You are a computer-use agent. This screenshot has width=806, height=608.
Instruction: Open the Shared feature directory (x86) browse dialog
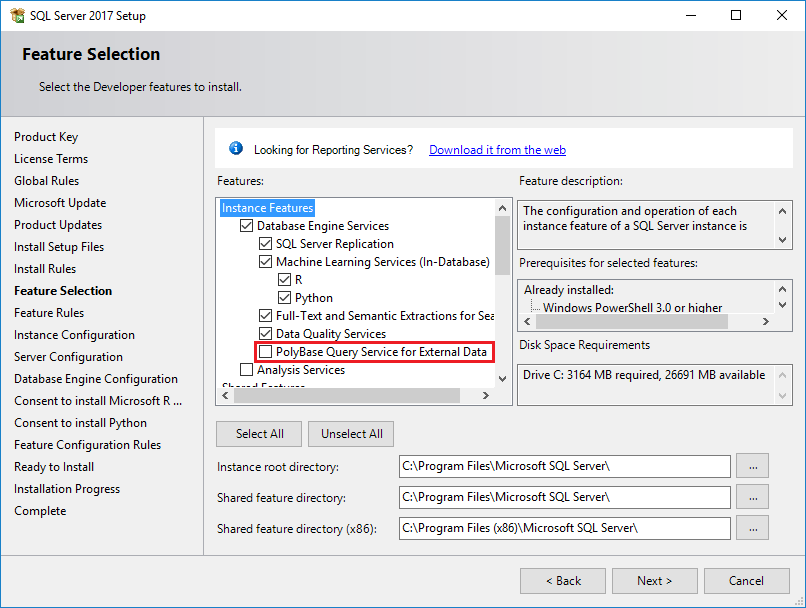coord(753,528)
